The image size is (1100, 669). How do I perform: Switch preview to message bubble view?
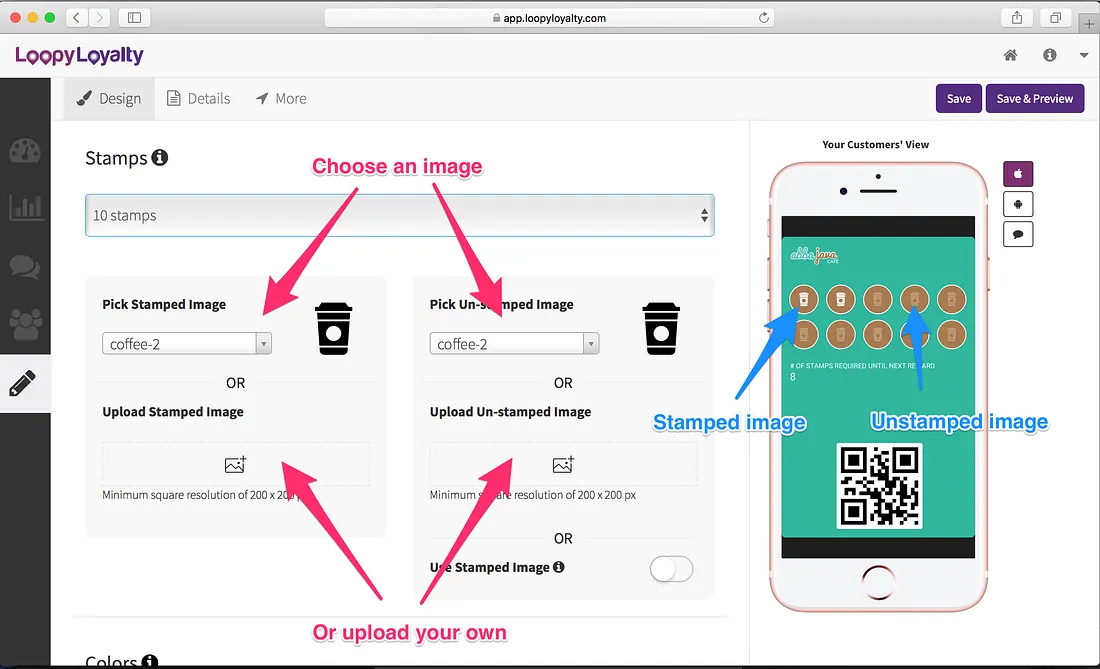coord(1018,234)
